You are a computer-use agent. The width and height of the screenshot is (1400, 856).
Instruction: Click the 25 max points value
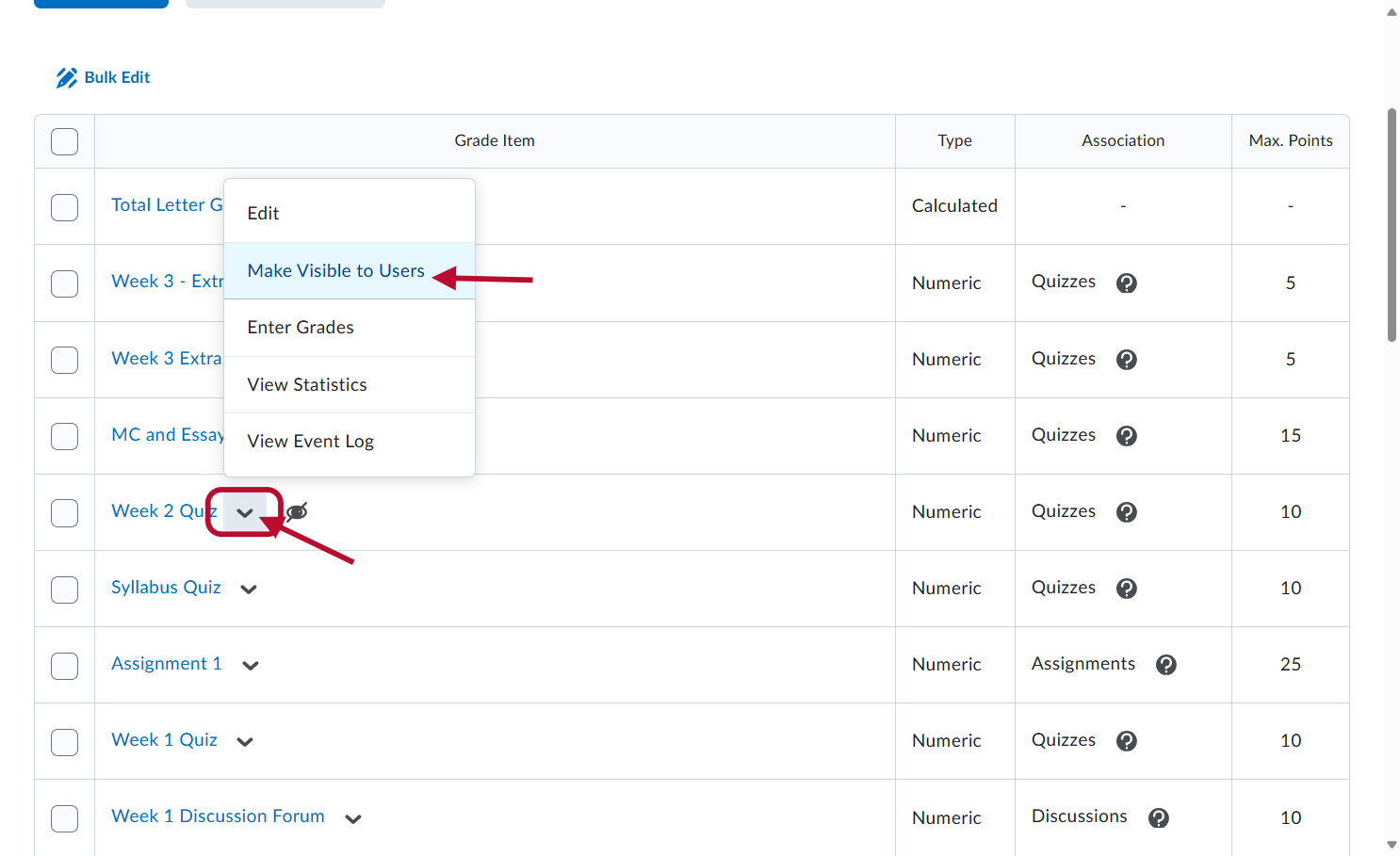pyautogui.click(x=1291, y=665)
